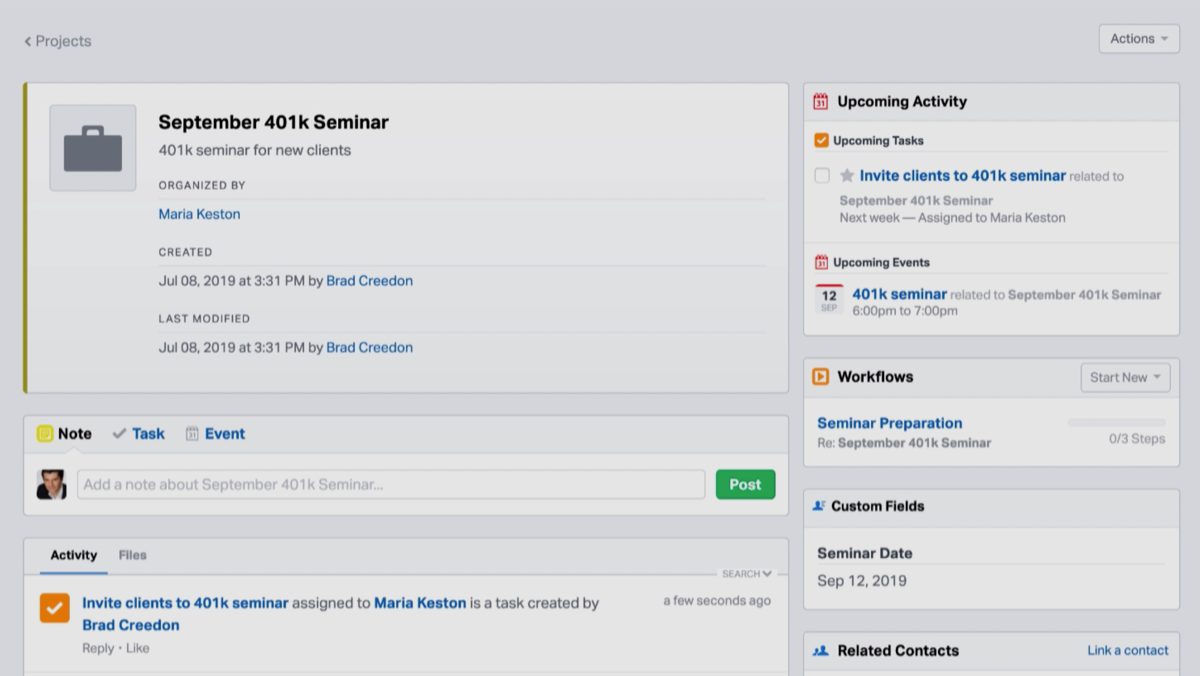
Task: Click the Custom Fields icon
Action: point(819,506)
